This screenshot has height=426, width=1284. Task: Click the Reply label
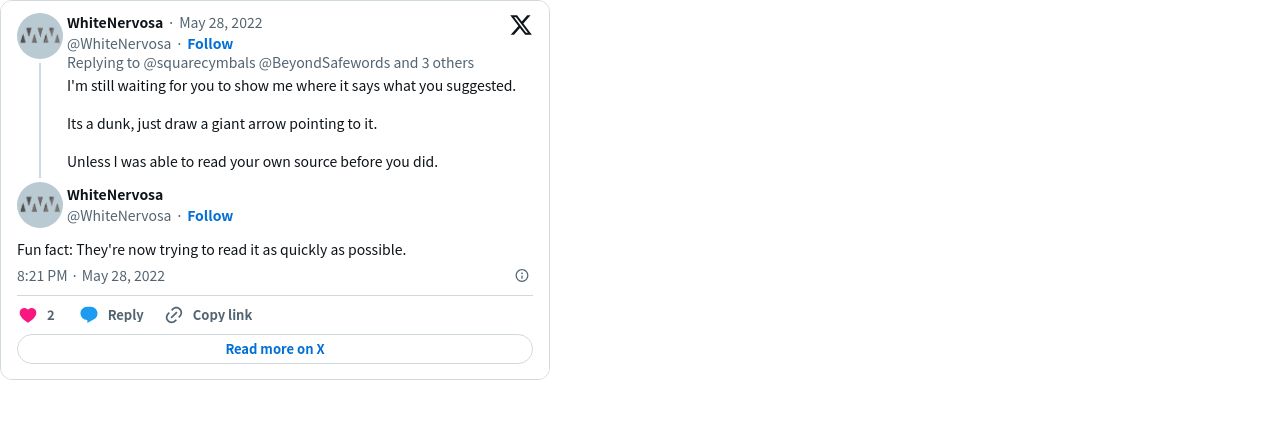click(x=126, y=315)
